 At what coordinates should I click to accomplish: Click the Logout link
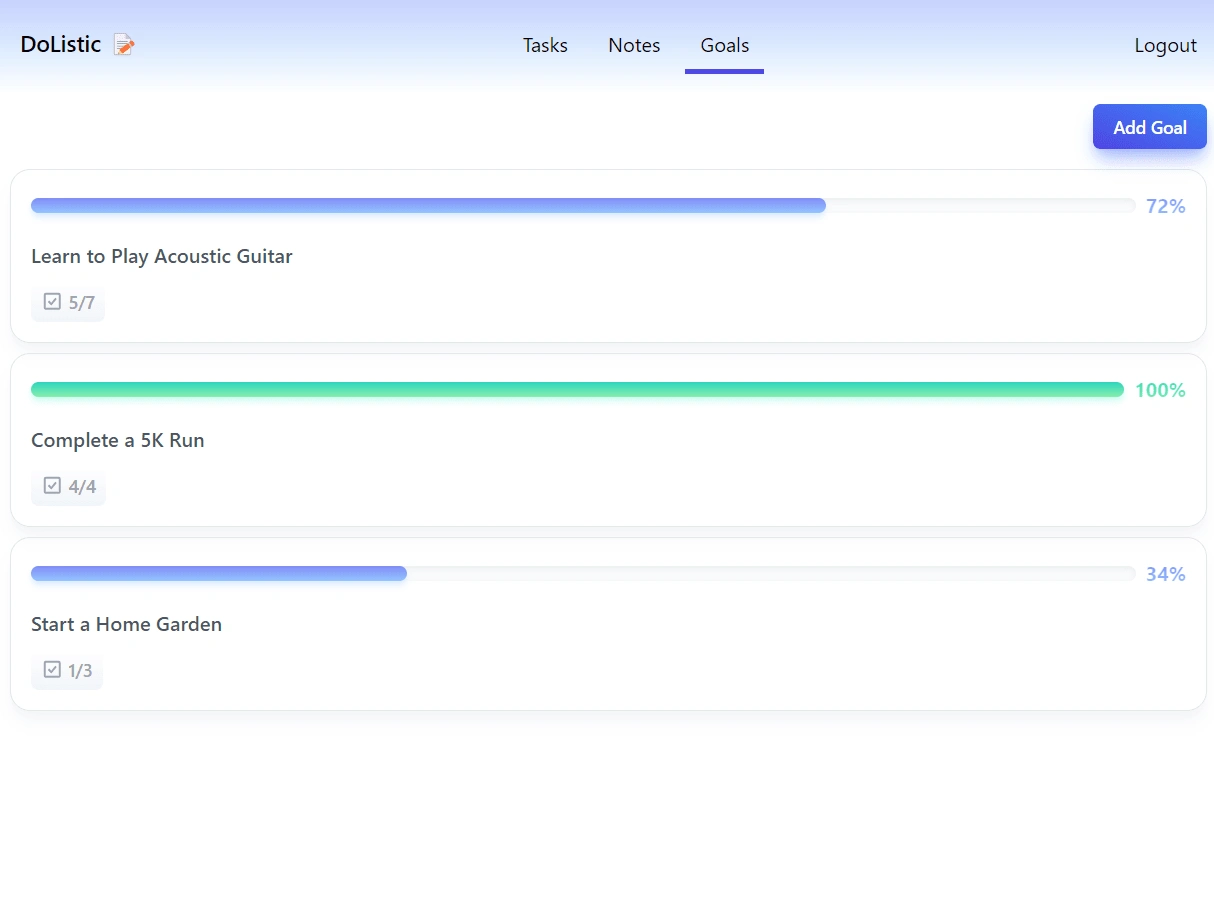pos(1166,45)
